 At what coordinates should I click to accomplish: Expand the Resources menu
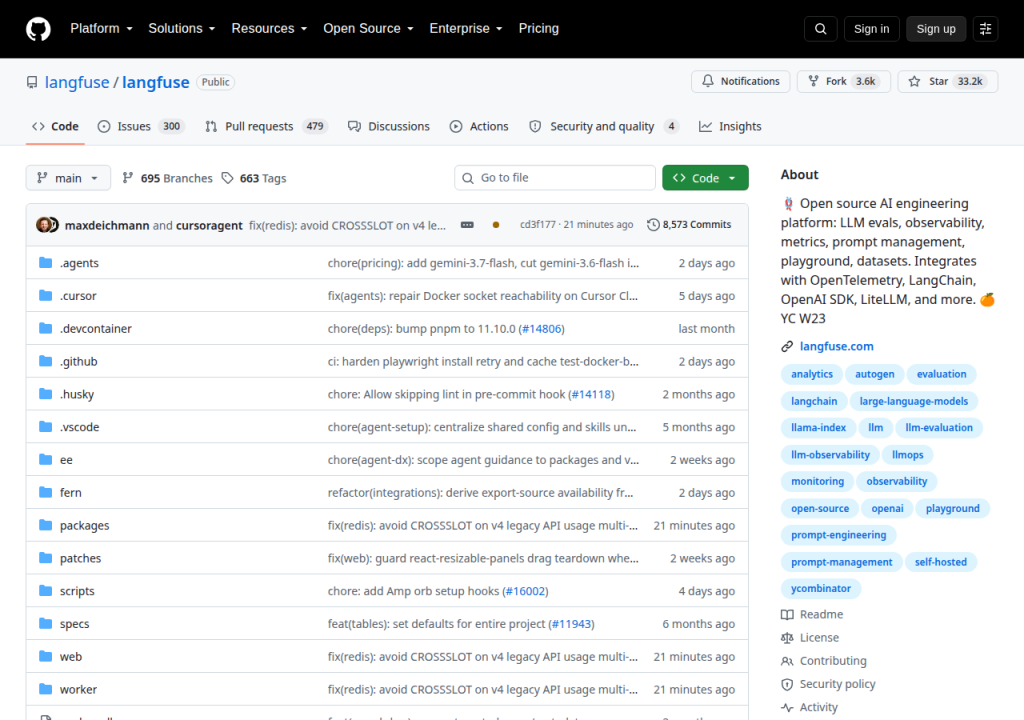tap(269, 29)
